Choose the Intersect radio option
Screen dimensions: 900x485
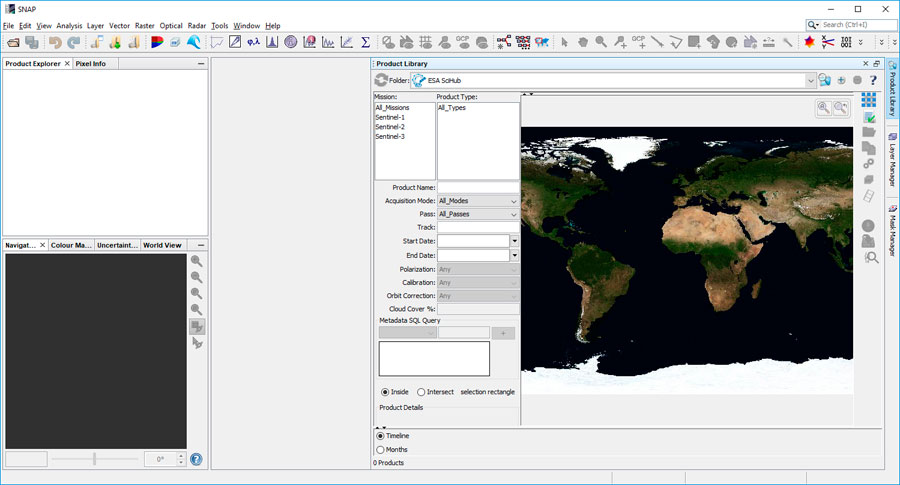tap(421, 392)
